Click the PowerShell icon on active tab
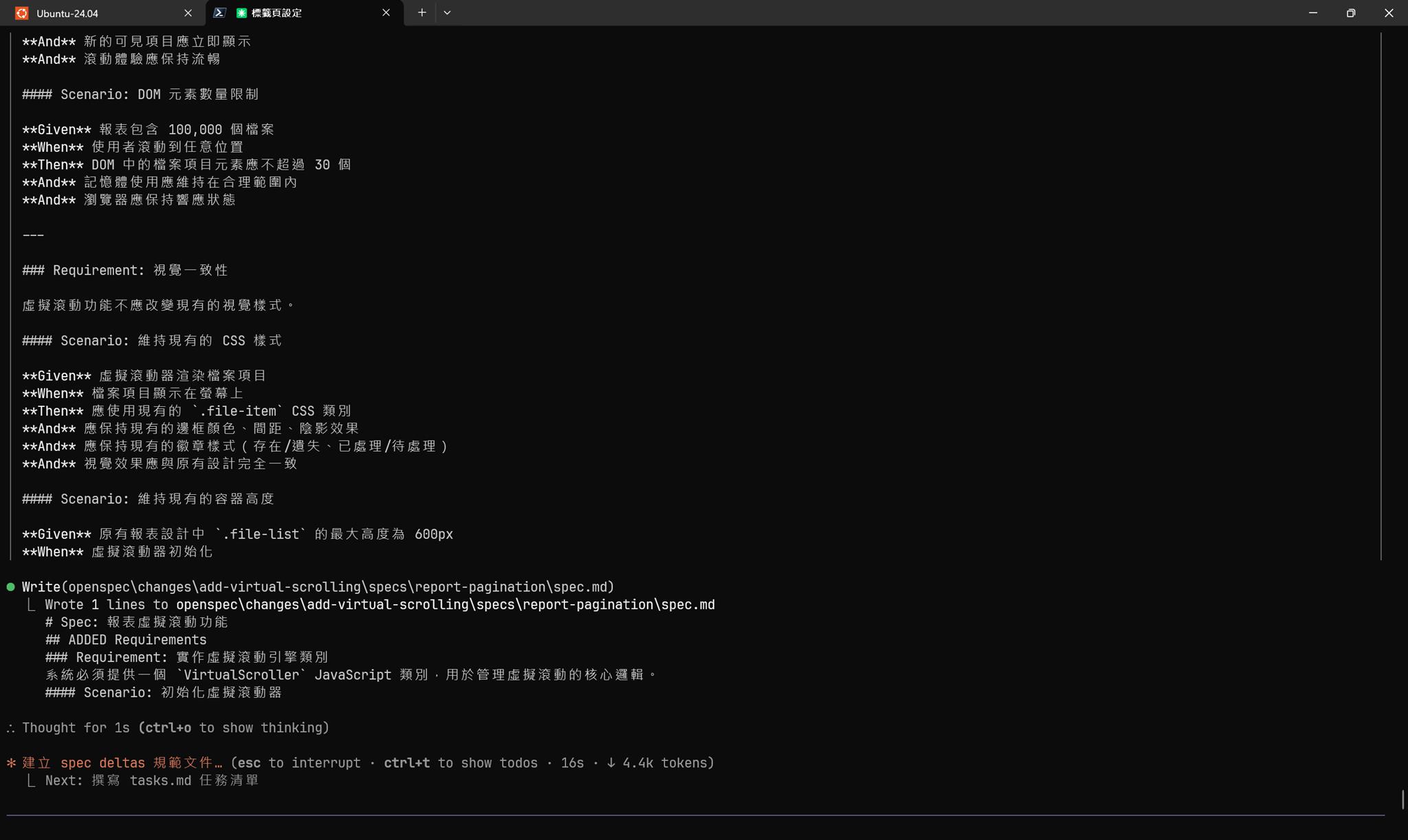Viewport: 1408px width, 840px height. [x=219, y=13]
